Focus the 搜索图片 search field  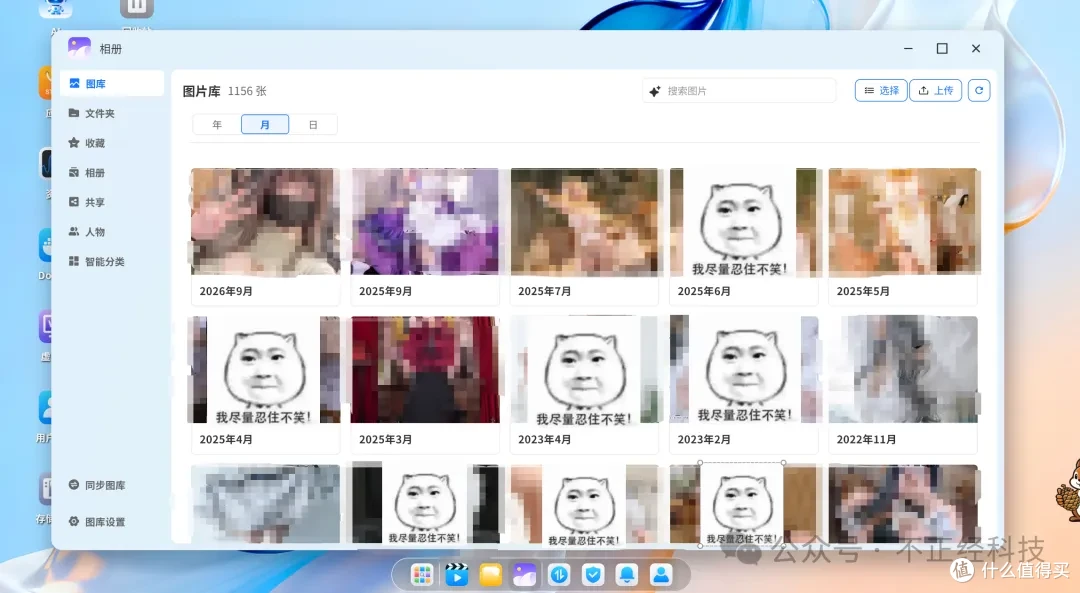coord(739,90)
